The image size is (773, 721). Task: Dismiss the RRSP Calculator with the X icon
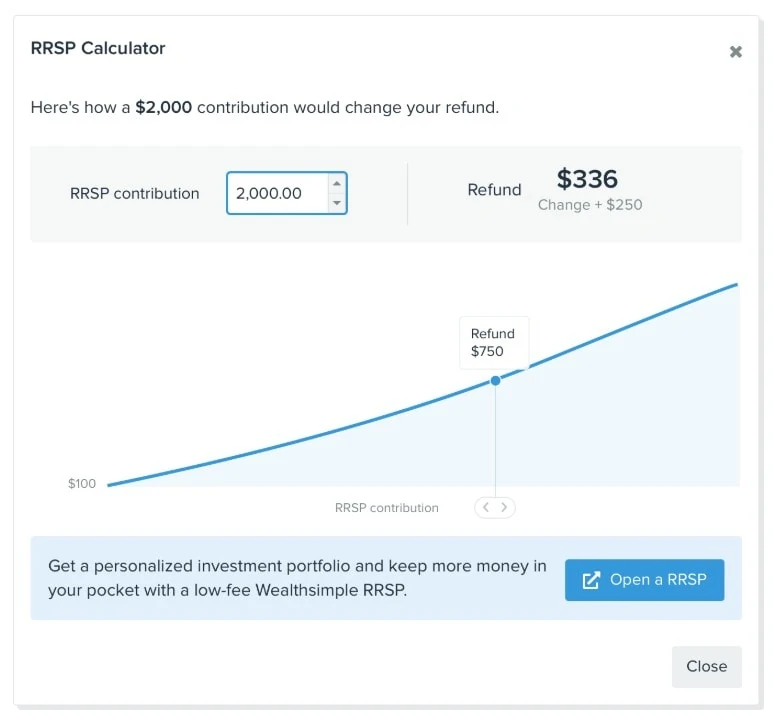tap(736, 52)
